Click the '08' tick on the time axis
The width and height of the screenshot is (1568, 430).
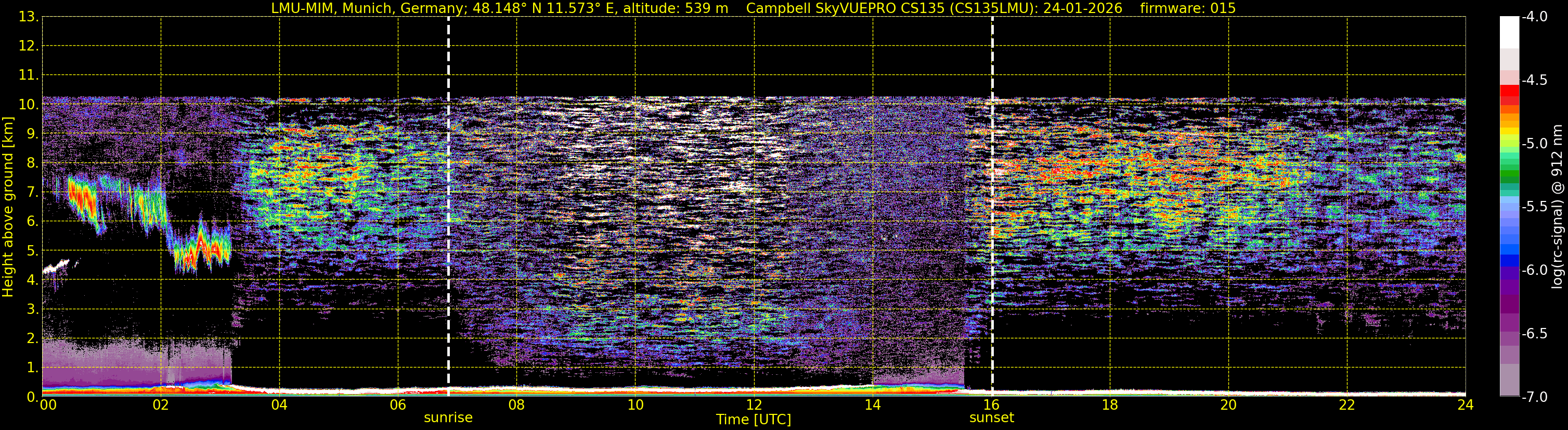(517, 405)
